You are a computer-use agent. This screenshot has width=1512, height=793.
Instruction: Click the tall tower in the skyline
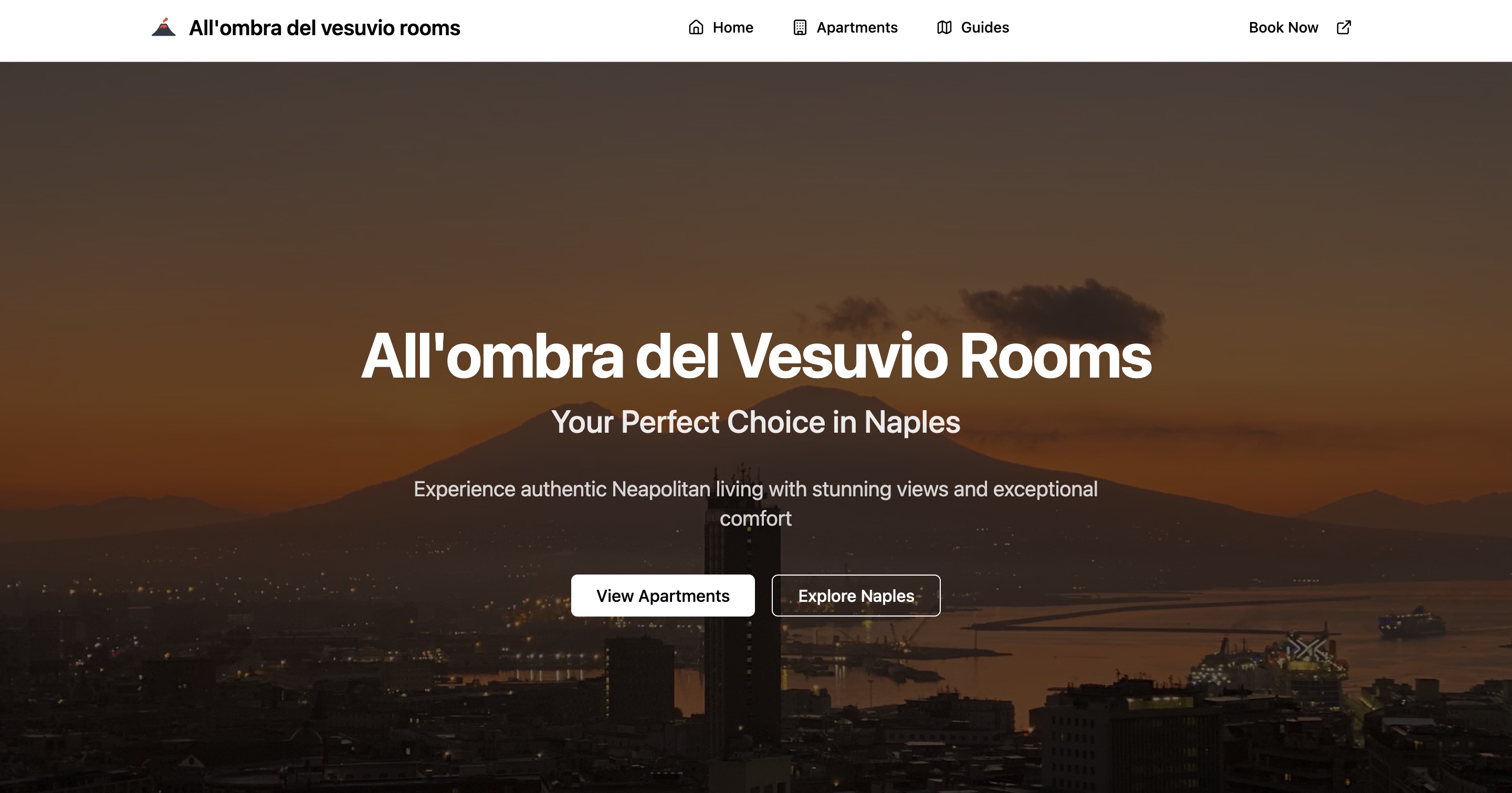click(x=742, y=610)
